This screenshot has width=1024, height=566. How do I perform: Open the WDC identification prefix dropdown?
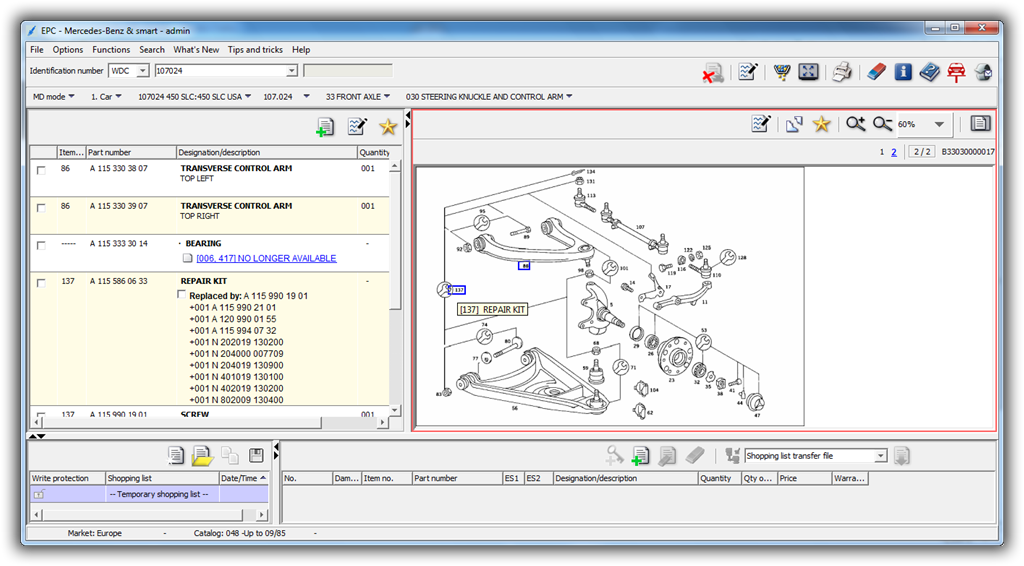tap(142, 71)
